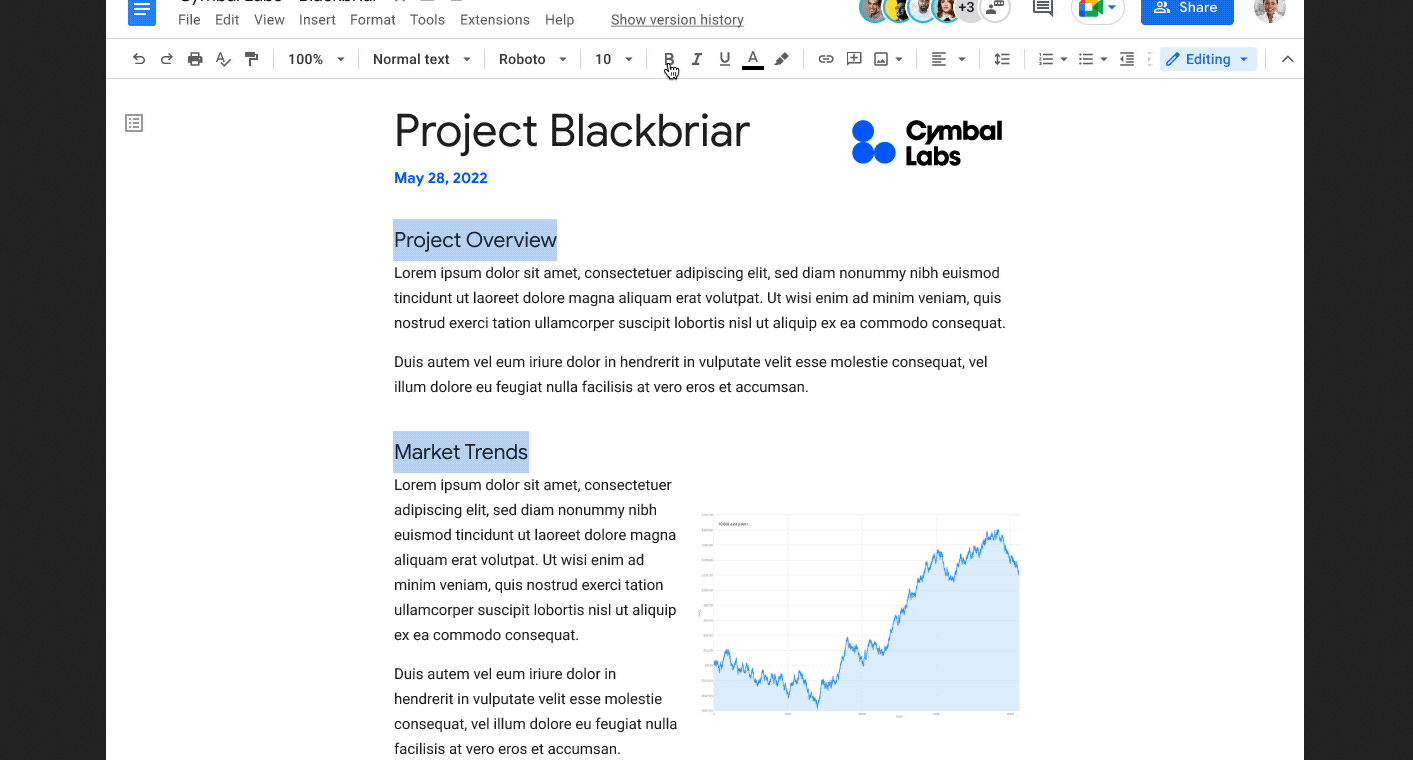Open the font size 10 dropdown
The image size is (1413, 760).
[x=614, y=59]
